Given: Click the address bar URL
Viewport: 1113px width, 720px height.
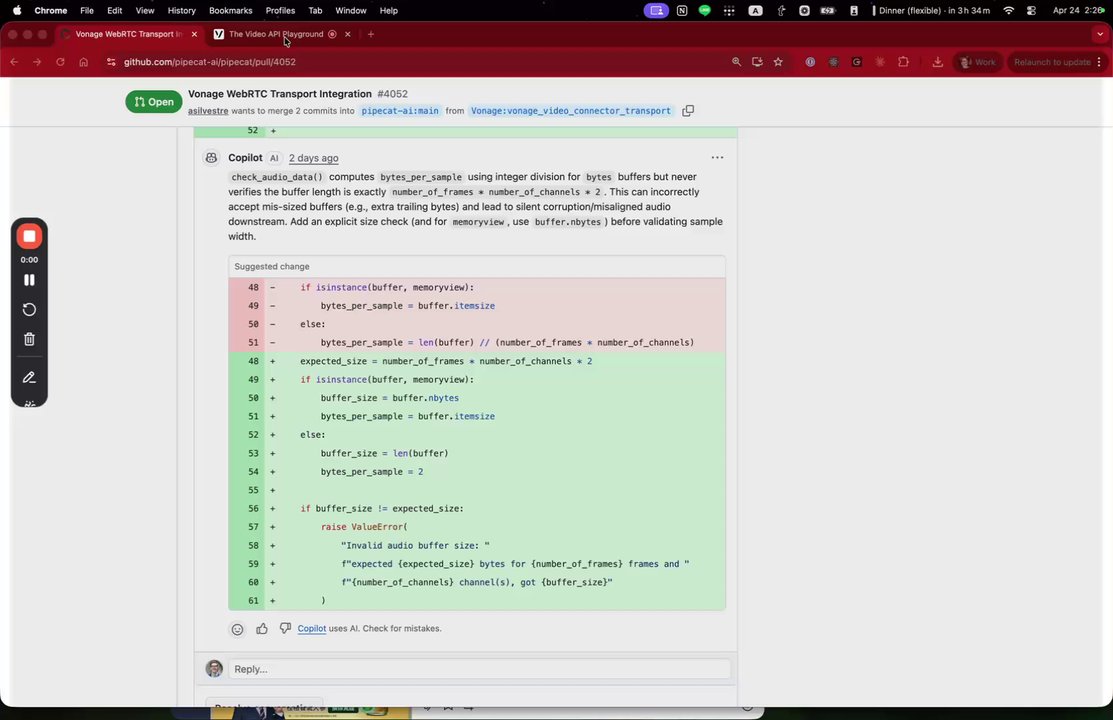Looking at the screenshot, I should click(x=209, y=62).
